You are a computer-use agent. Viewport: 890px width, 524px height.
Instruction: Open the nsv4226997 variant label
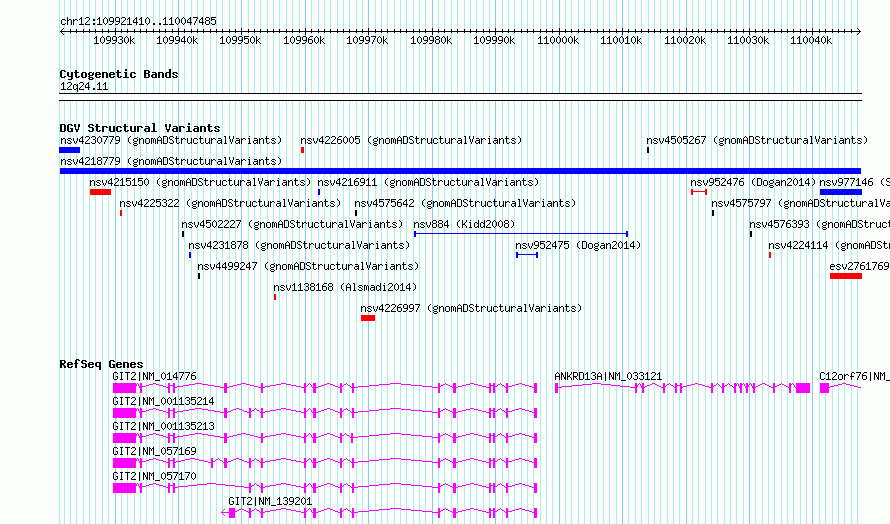click(x=471, y=308)
